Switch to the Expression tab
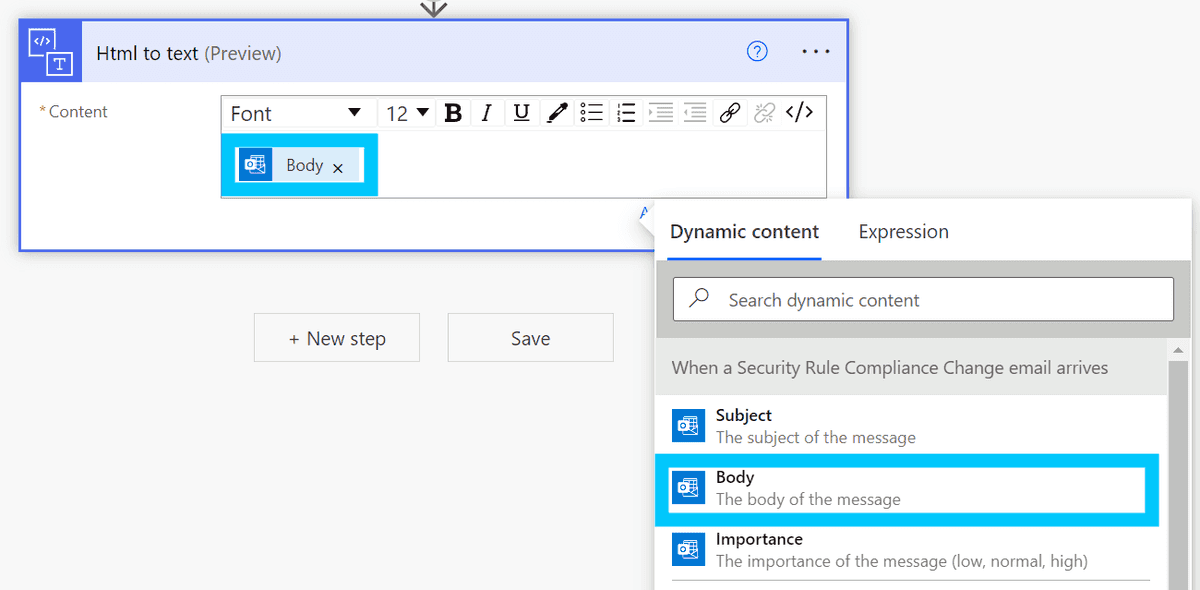The width and height of the screenshot is (1200, 590). (x=904, y=232)
